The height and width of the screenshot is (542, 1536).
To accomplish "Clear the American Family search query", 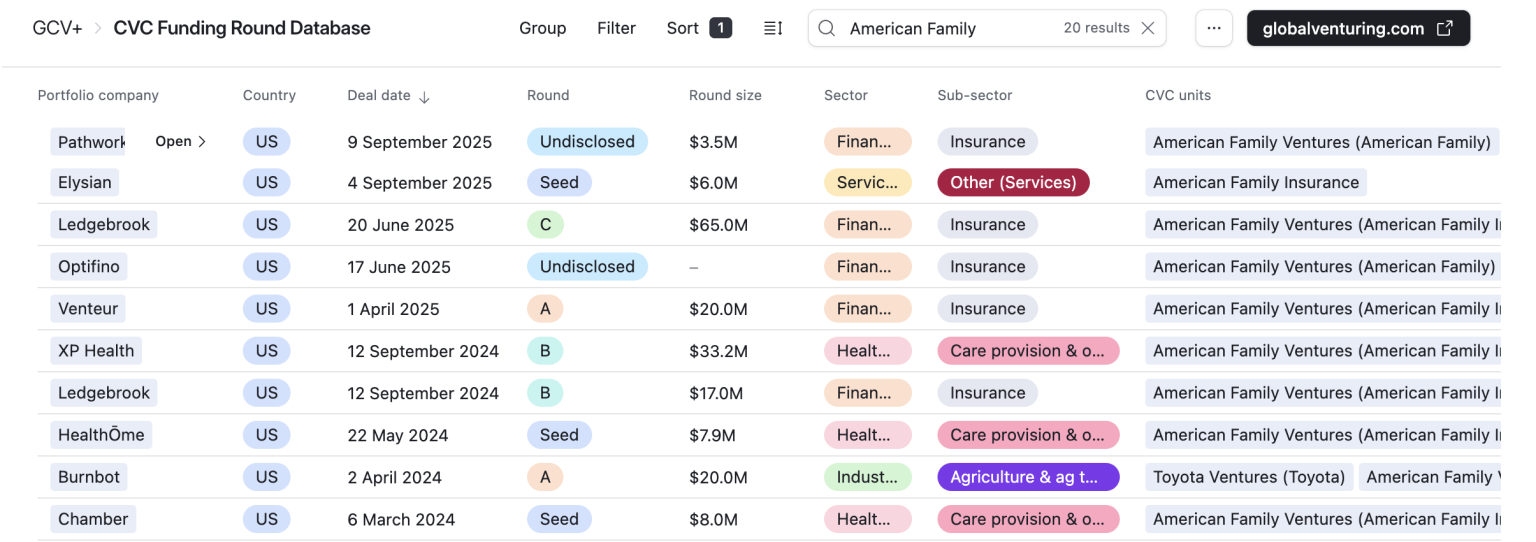I will (x=1147, y=28).
